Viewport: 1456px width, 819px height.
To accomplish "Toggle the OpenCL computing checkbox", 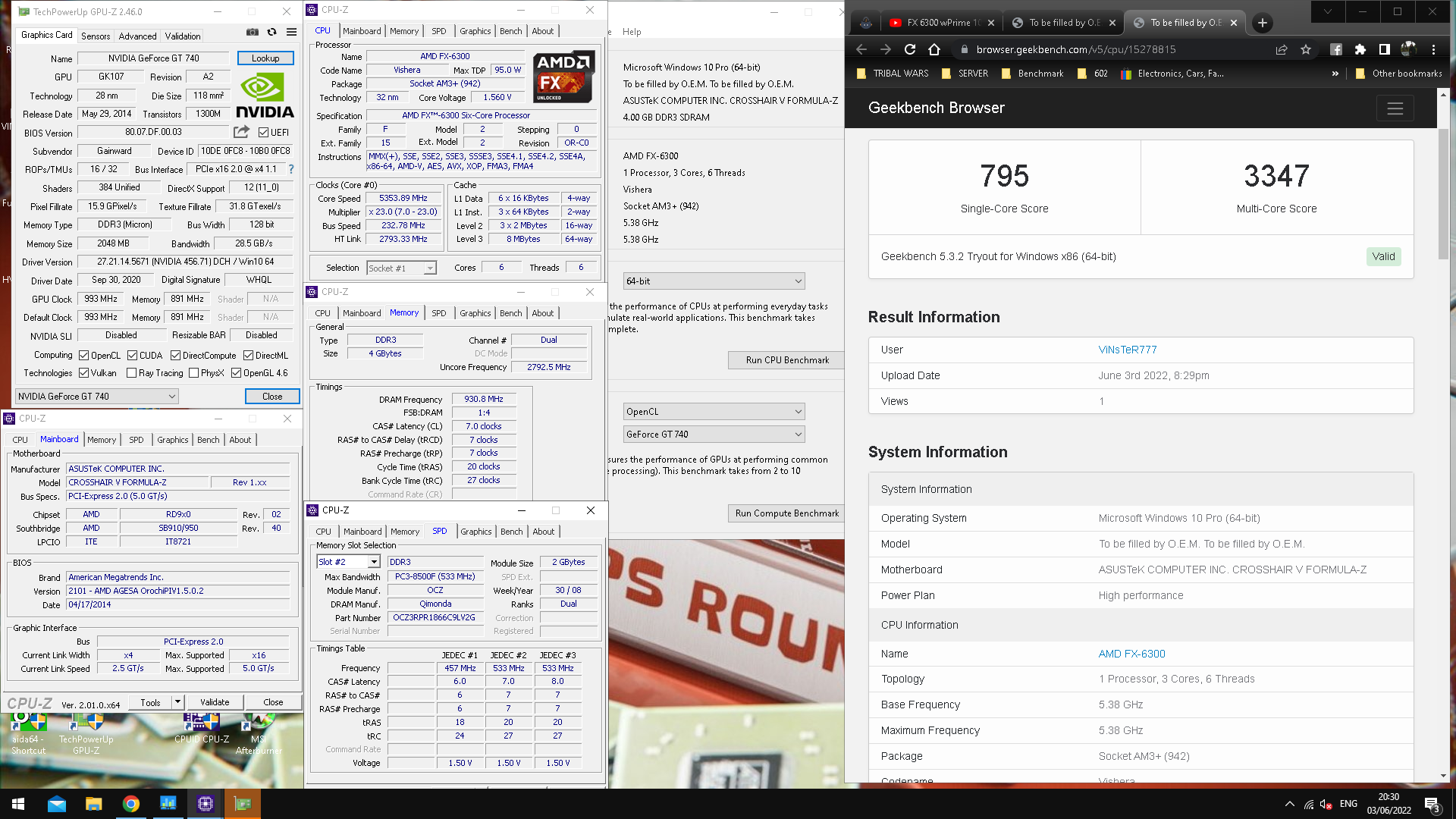I will pos(83,355).
